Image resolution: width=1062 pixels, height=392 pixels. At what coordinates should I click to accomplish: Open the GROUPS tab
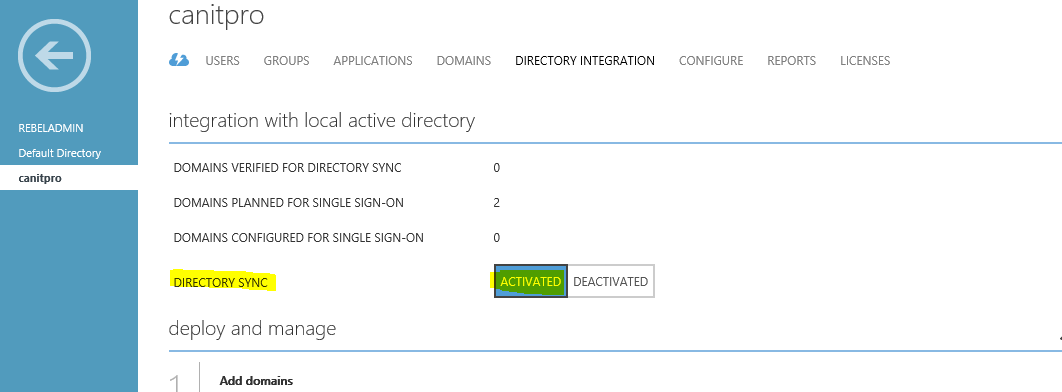point(286,61)
